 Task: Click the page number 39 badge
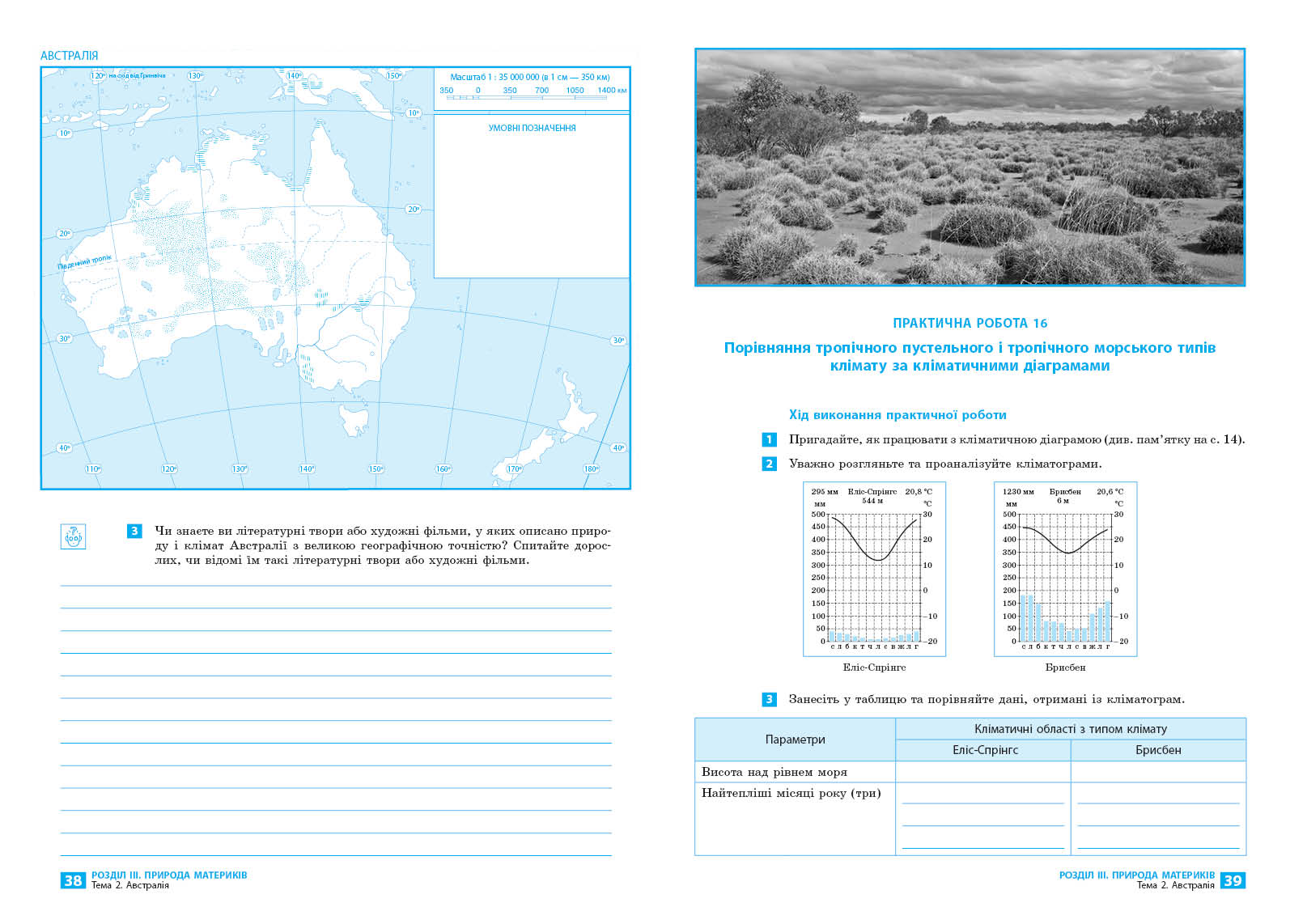click(x=1233, y=880)
